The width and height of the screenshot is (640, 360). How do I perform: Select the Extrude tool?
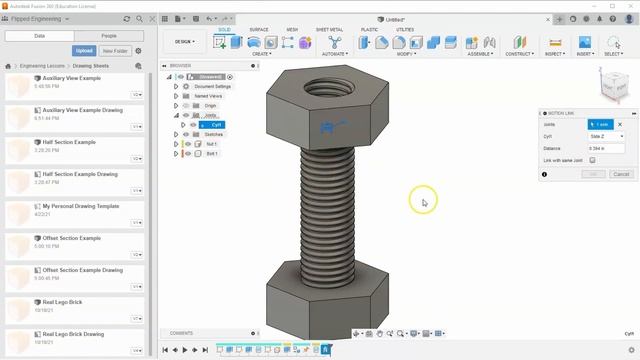[x=236, y=42]
